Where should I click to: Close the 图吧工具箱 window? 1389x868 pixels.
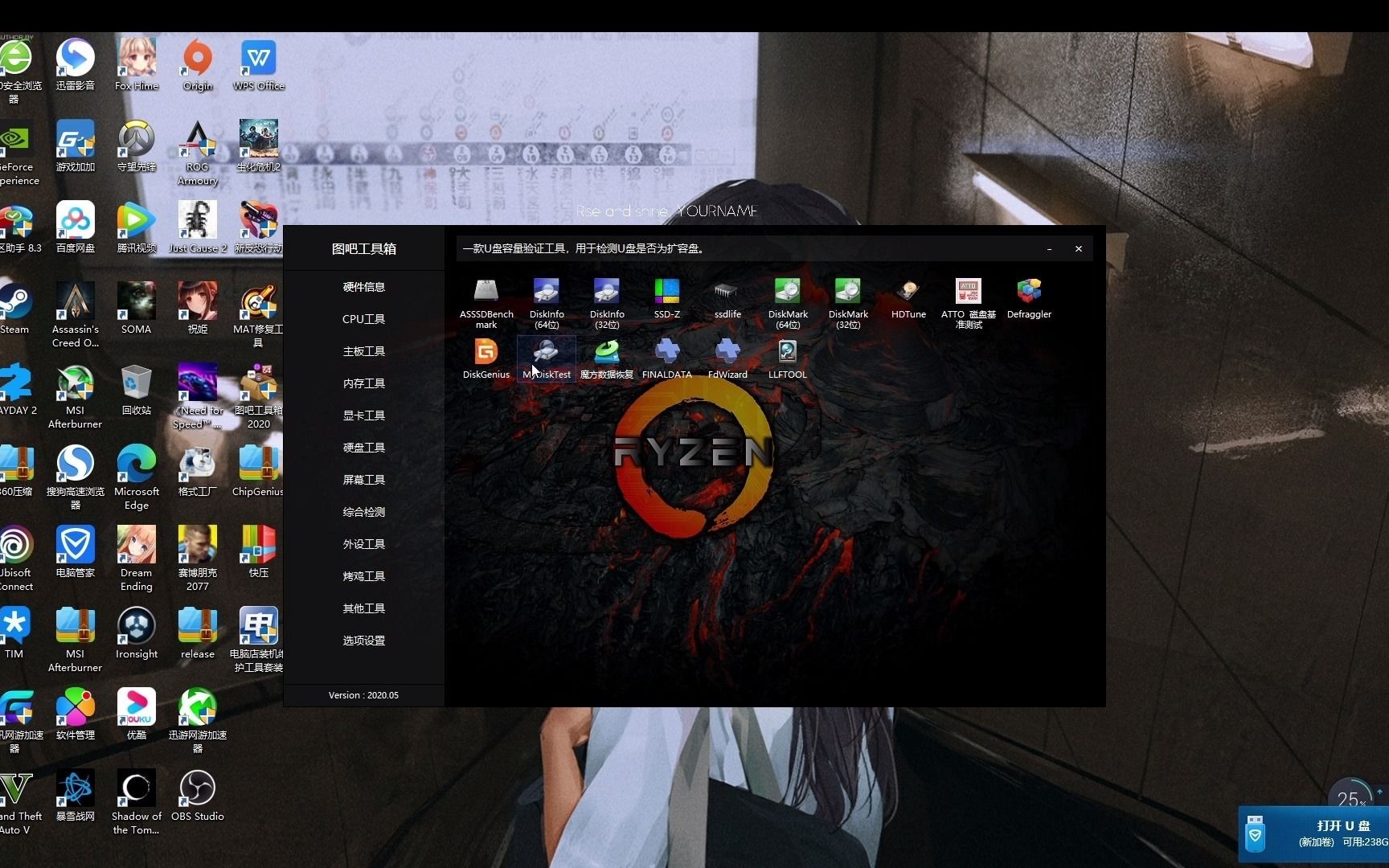(x=1079, y=249)
